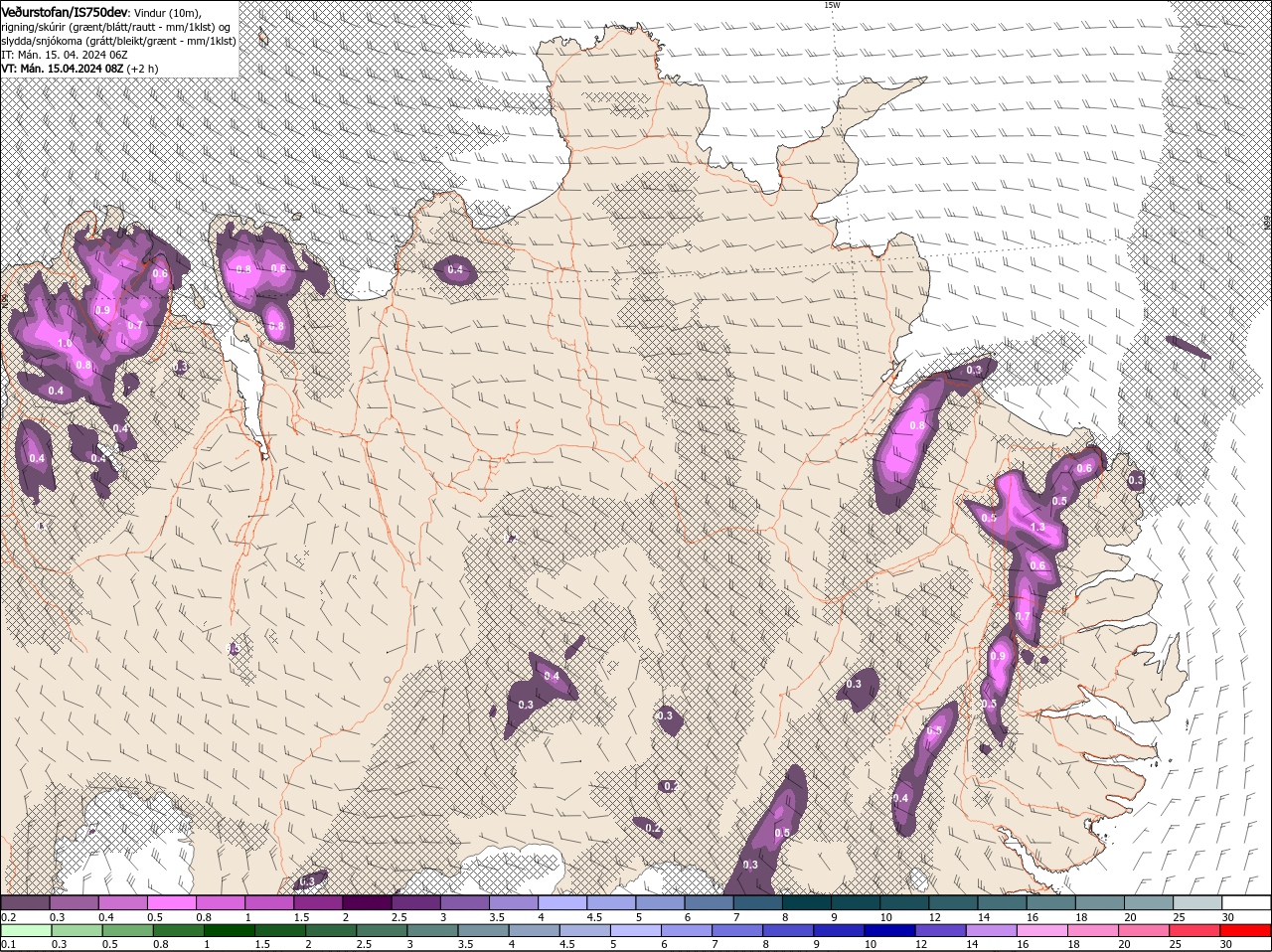Click upper legend white swatch labeled 30
1272x952 pixels.
pyautogui.click(x=1246, y=902)
